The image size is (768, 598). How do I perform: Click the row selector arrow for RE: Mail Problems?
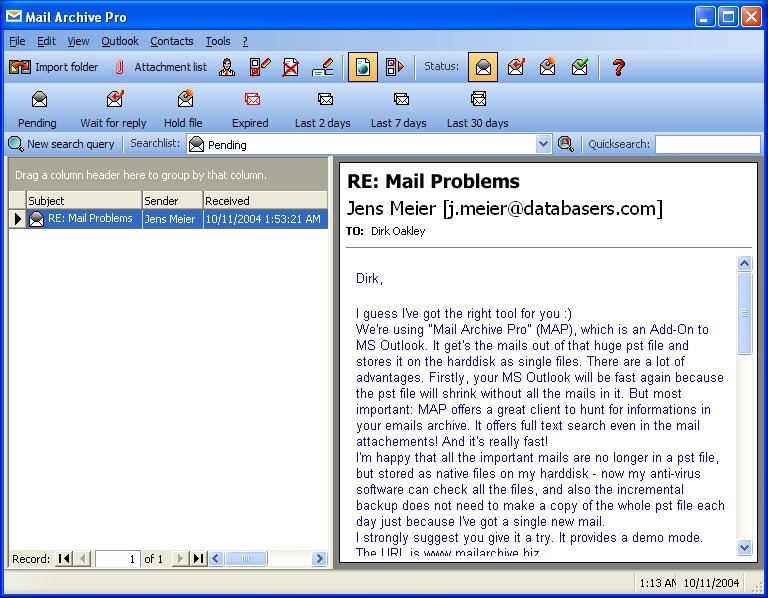[x=18, y=218]
